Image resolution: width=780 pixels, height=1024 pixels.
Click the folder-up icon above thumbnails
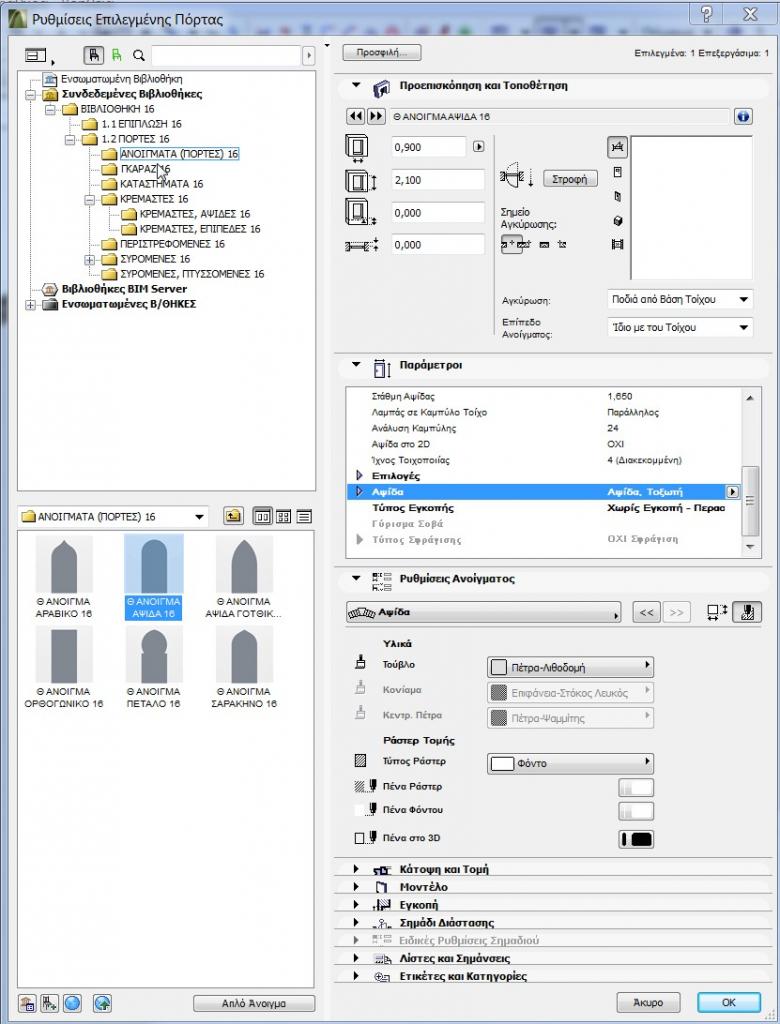(x=232, y=517)
